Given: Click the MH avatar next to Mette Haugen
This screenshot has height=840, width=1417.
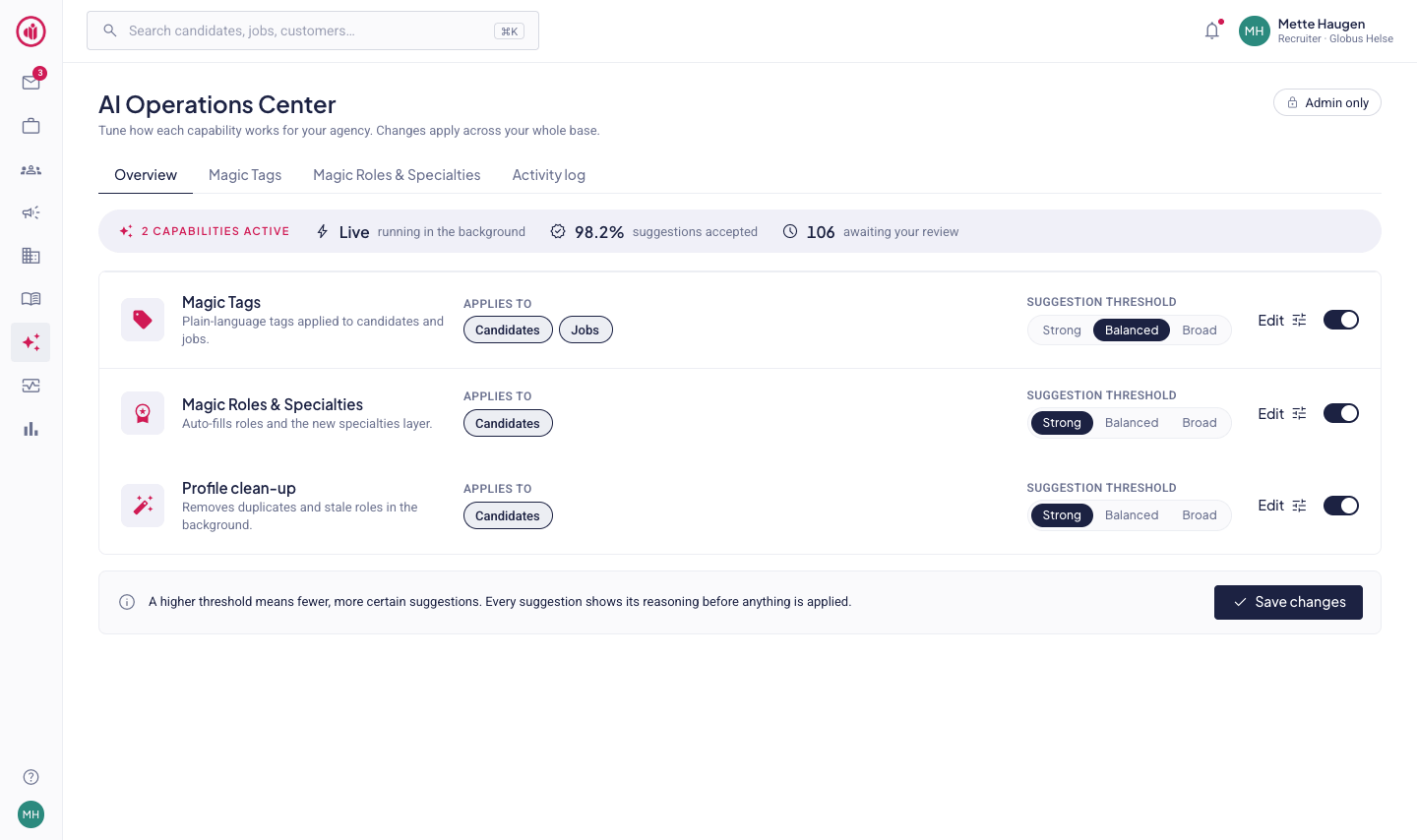Looking at the screenshot, I should click(x=1254, y=30).
